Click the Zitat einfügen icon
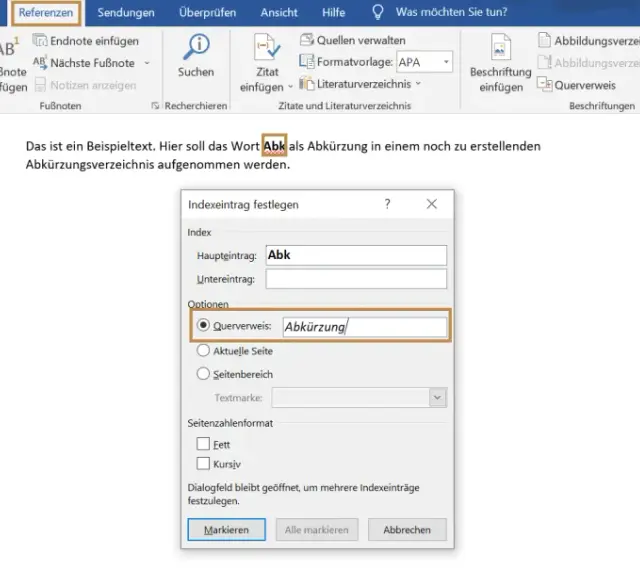 coord(267,47)
